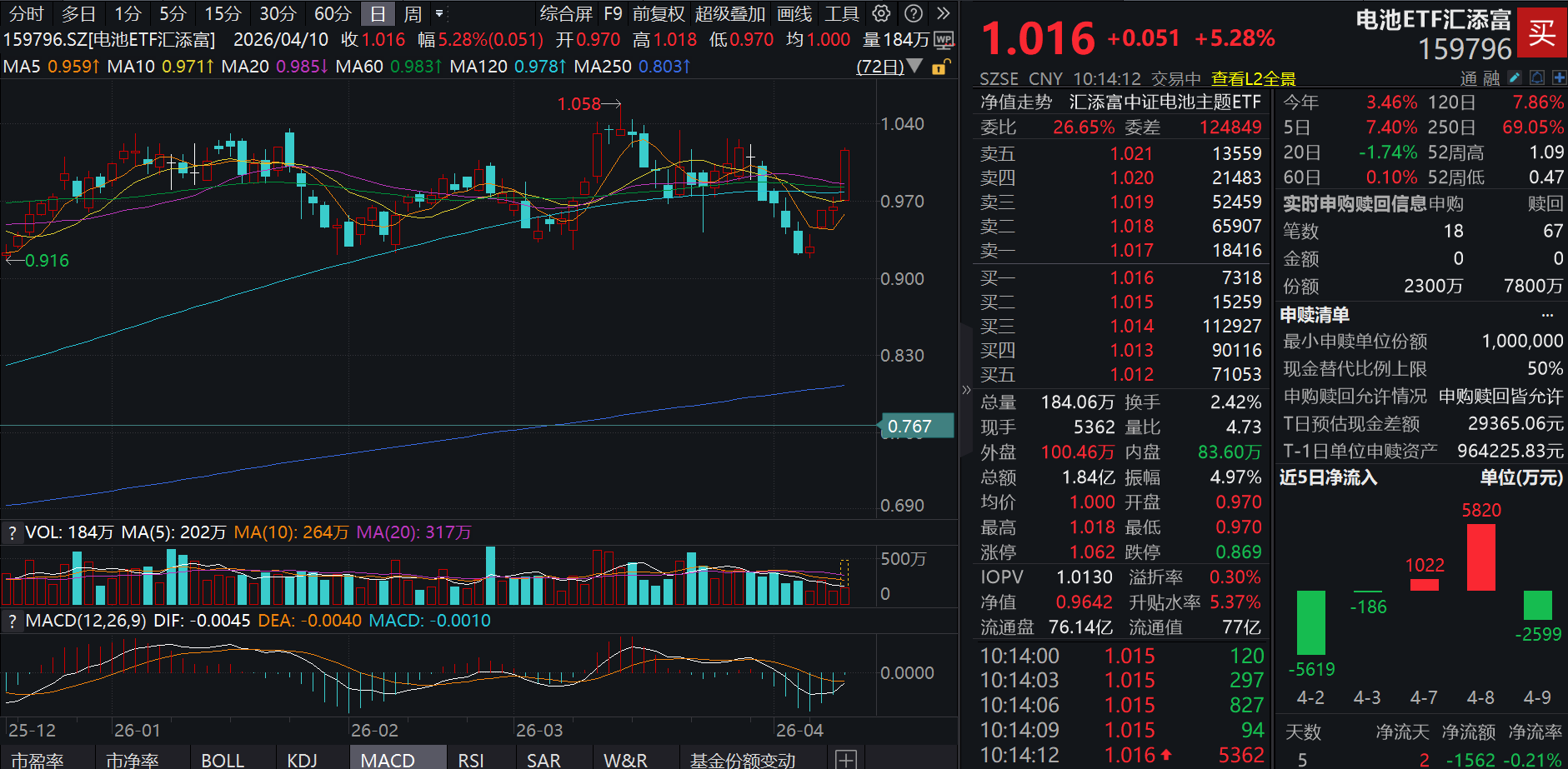Screen dimensions: 1568x769
Task: Click the red 买 buy button
Action: click(1541, 33)
